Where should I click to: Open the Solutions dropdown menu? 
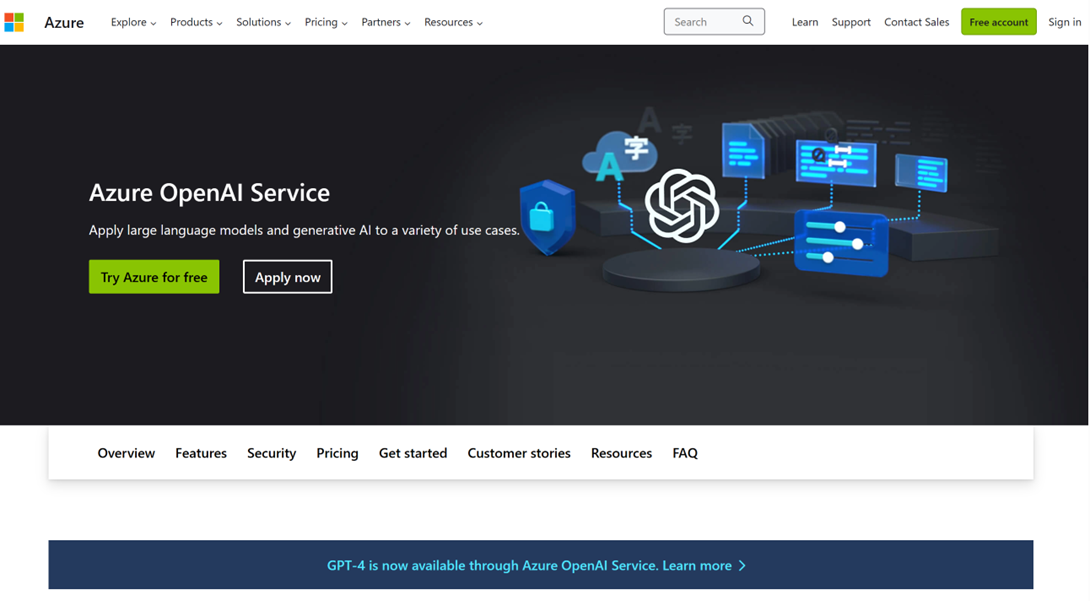(263, 22)
